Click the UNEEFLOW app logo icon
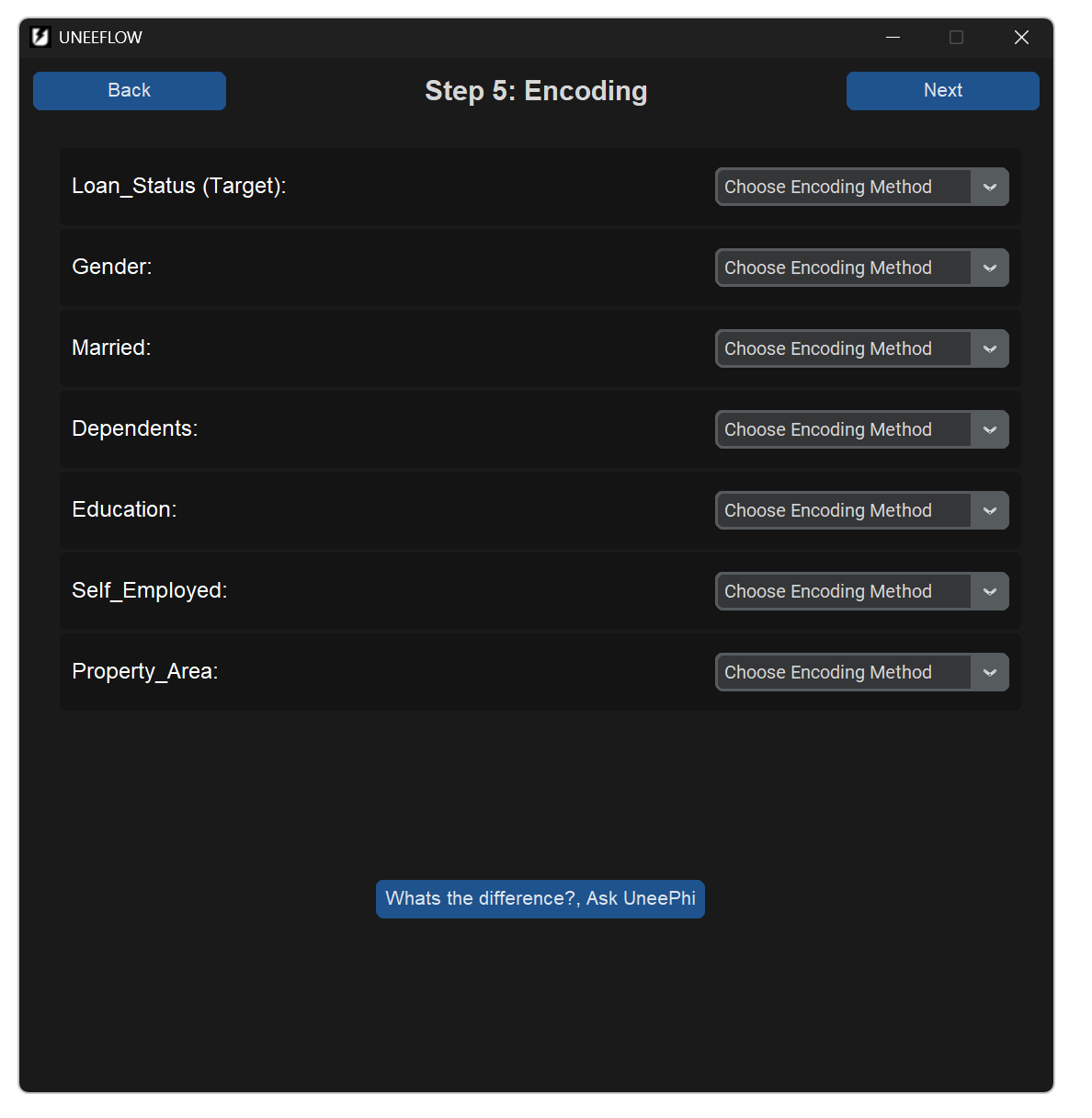1092x1118 pixels. [x=40, y=37]
